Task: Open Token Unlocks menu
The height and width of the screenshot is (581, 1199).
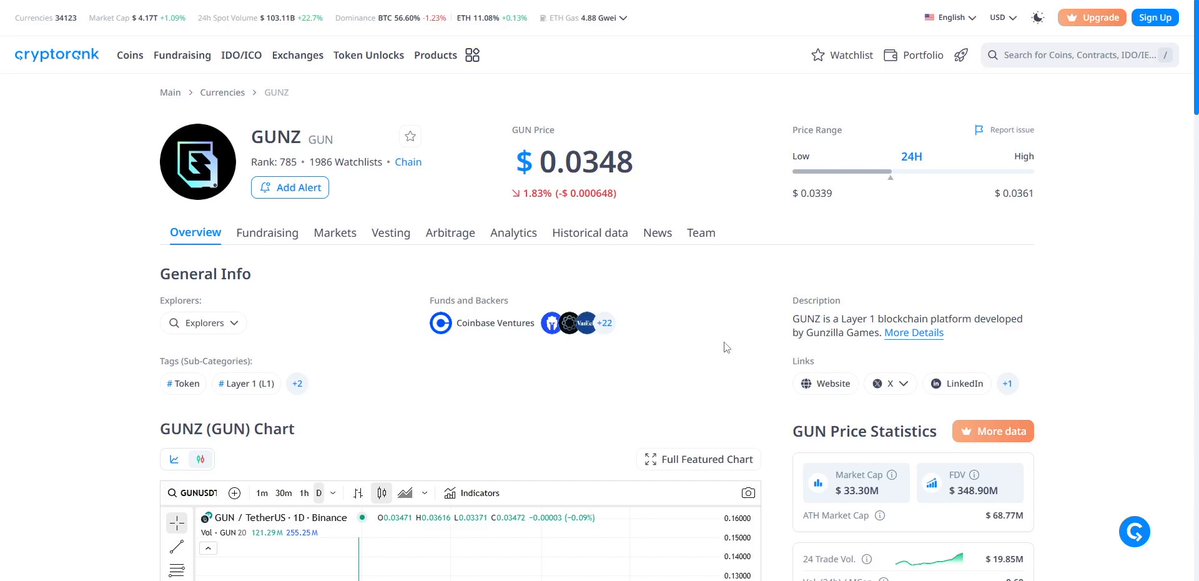Action: 369,55
